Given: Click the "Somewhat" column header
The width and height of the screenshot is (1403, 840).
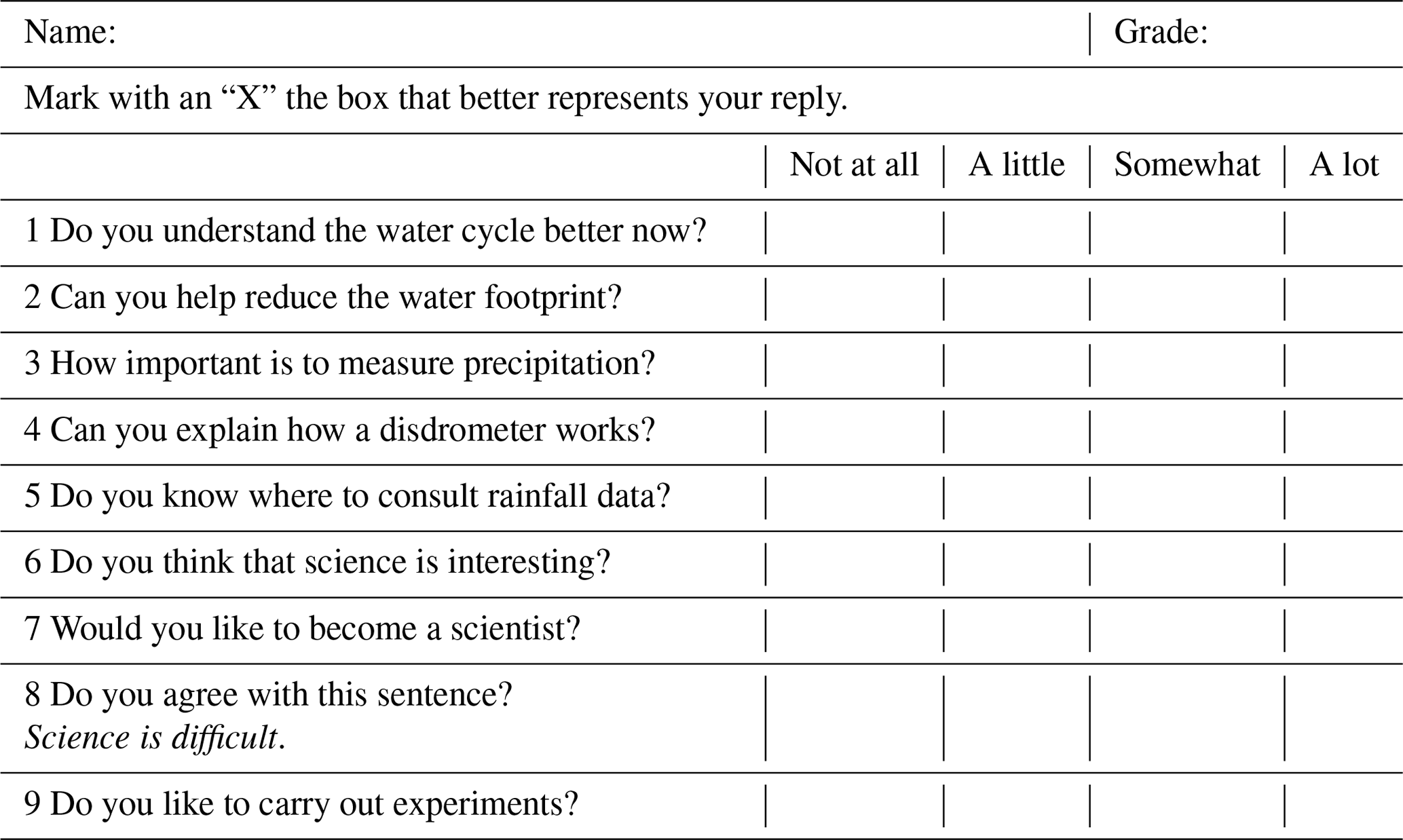Looking at the screenshot, I should pyautogui.click(x=1187, y=166).
